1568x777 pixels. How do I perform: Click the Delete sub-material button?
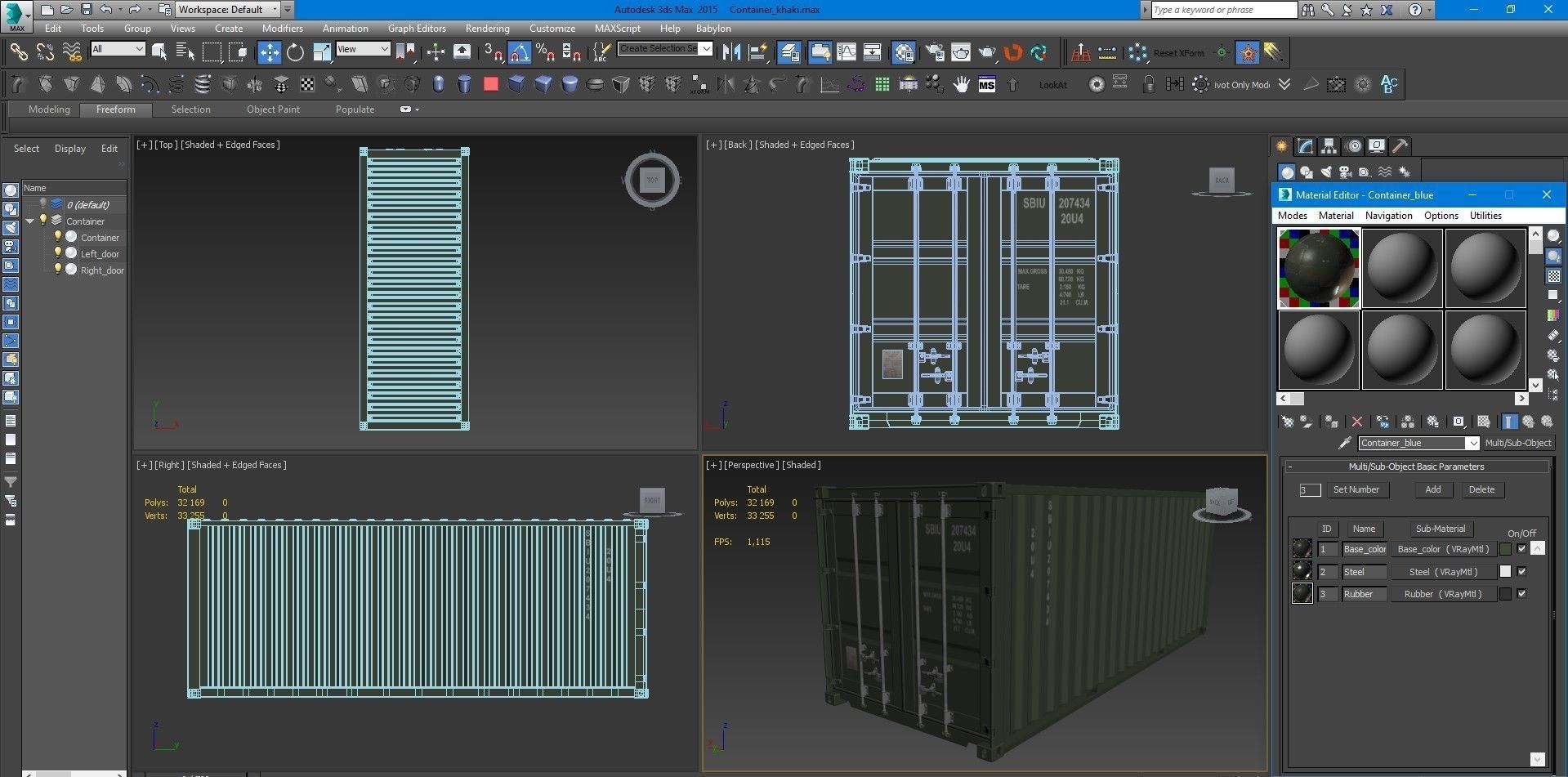click(1481, 489)
